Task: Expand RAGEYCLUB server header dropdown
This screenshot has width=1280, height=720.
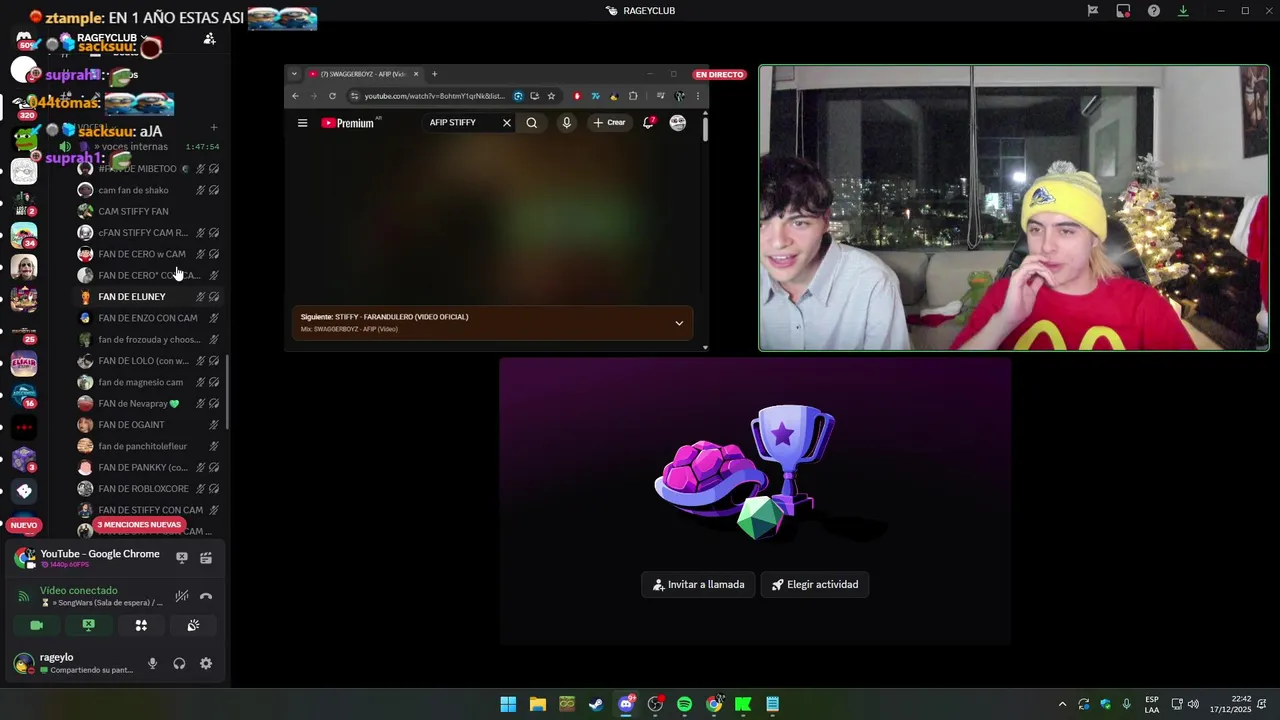Action: pyautogui.click(x=145, y=38)
